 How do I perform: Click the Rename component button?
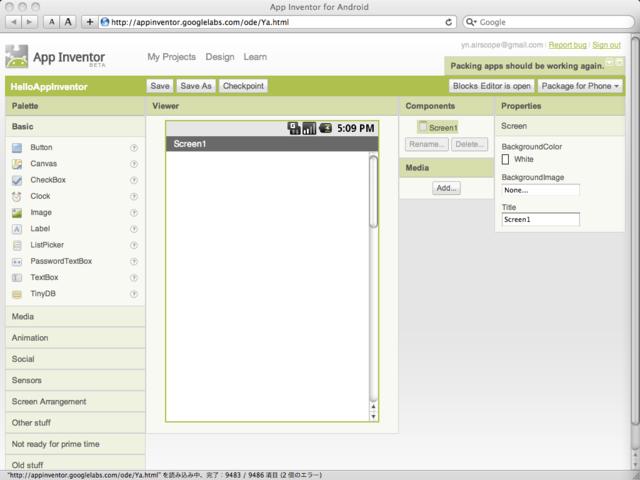[x=427, y=144]
